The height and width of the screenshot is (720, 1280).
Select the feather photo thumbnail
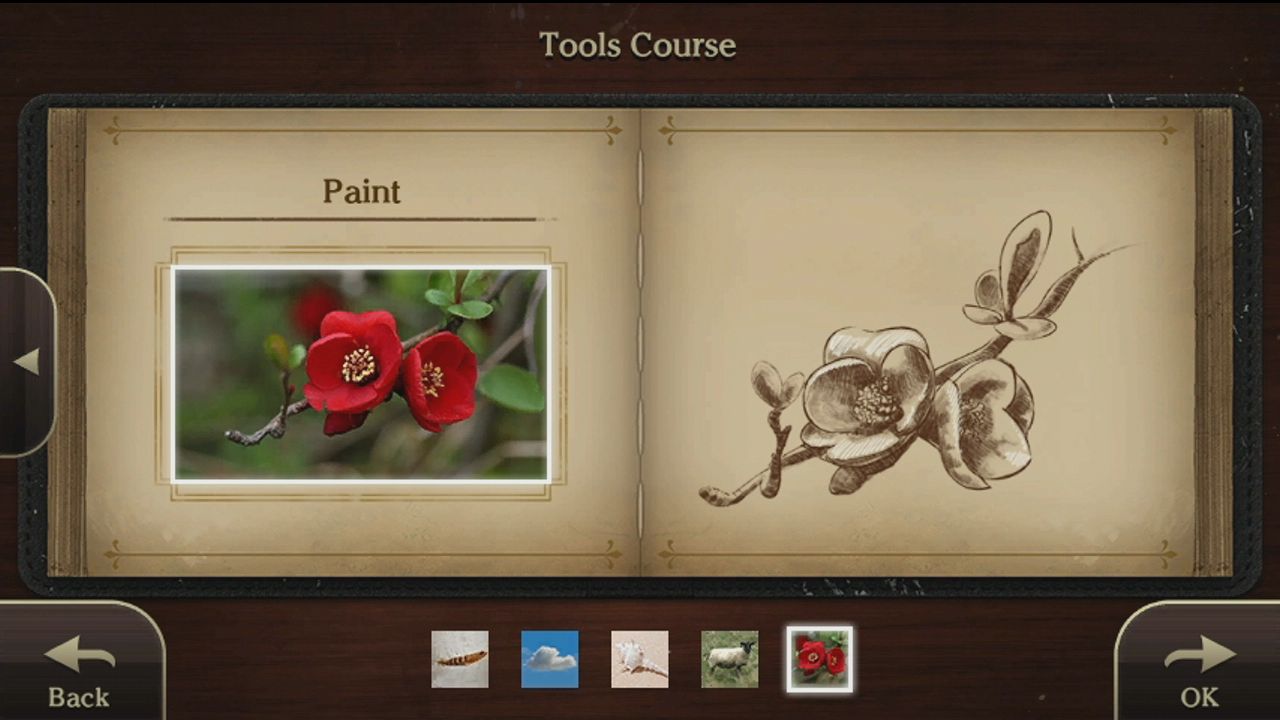[x=460, y=659]
